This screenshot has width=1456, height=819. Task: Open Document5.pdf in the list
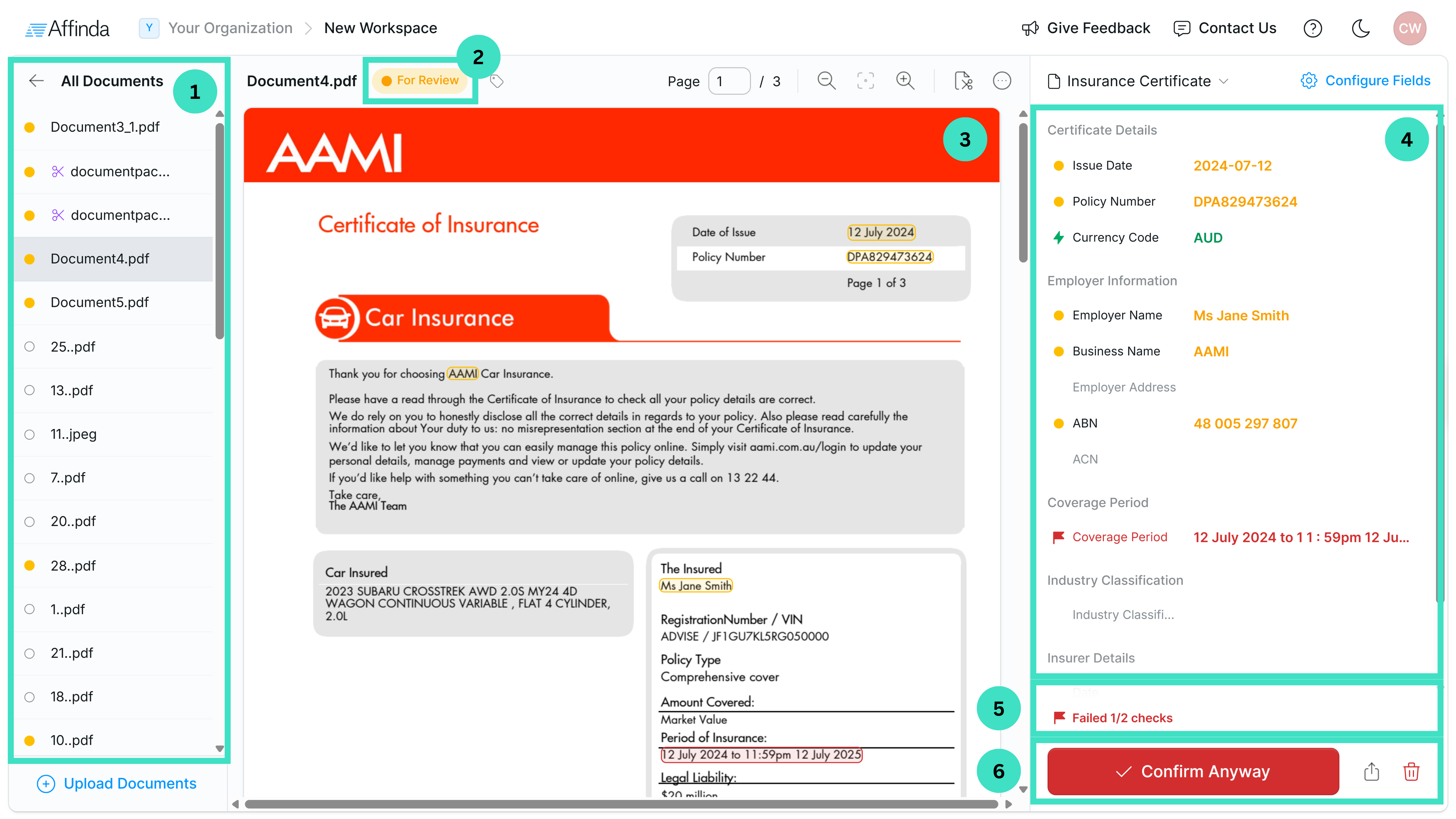coord(100,302)
